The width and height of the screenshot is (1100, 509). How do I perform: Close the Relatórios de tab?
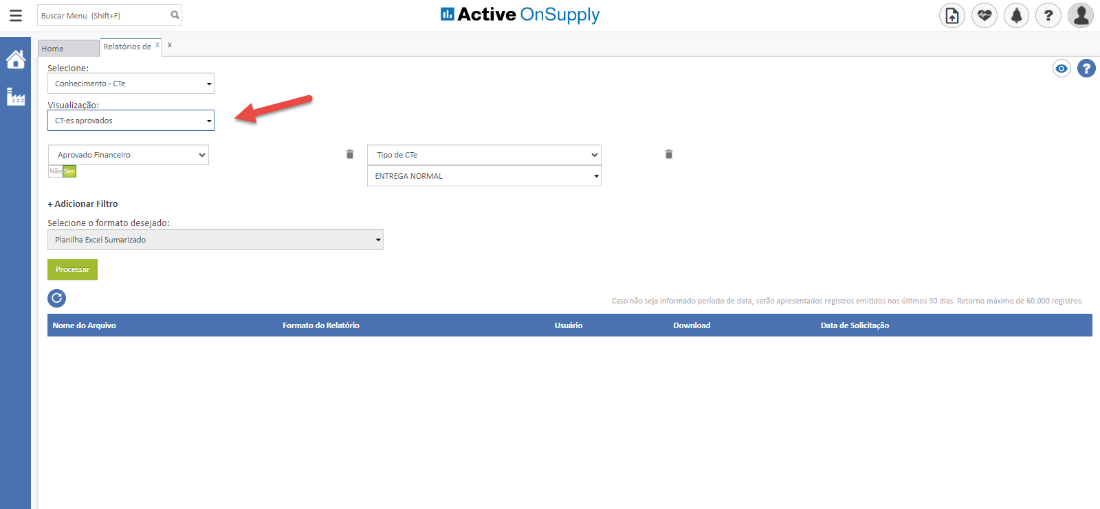(157, 45)
